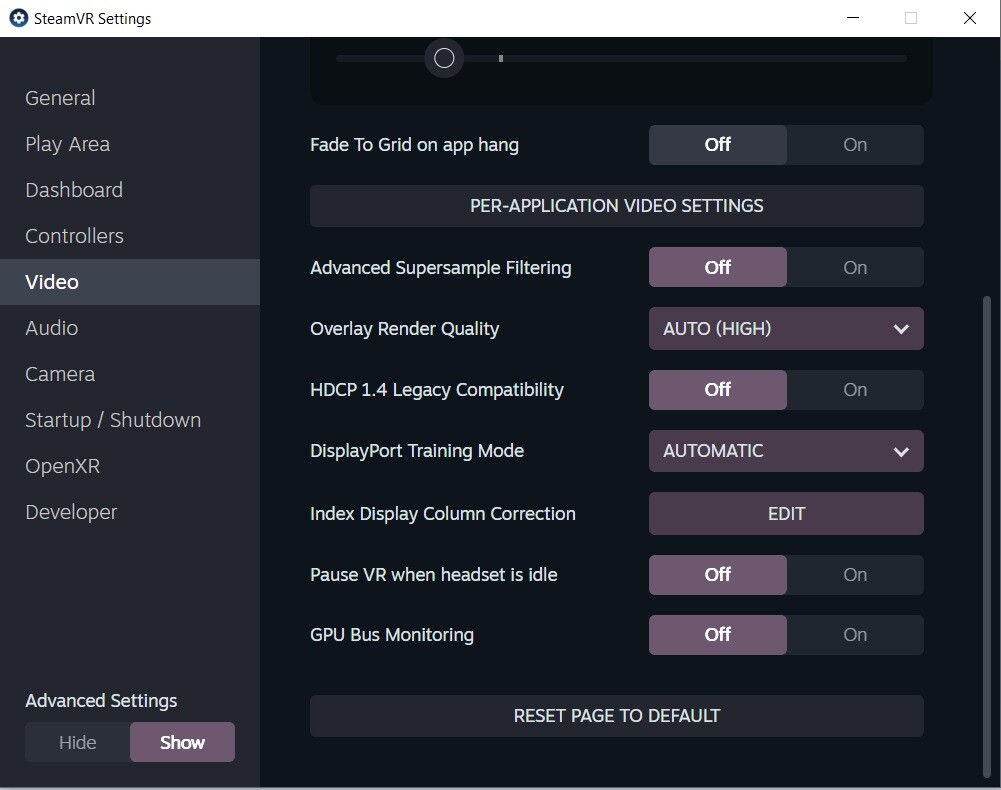The height and width of the screenshot is (790, 1001).
Task: Open Per-Application Video Settings
Action: (x=617, y=206)
